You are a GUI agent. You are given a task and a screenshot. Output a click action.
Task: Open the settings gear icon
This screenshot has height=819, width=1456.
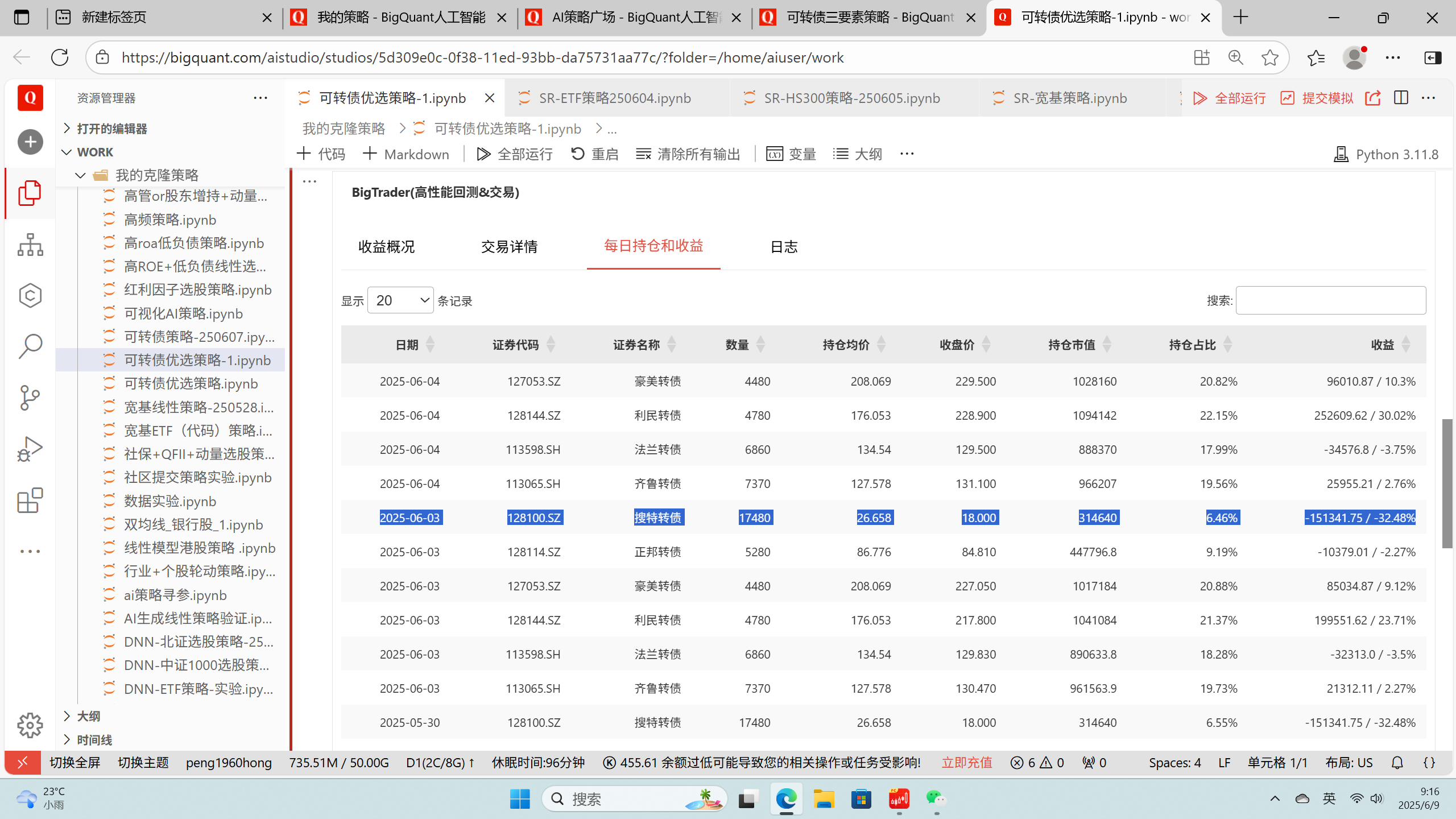tap(30, 725)
